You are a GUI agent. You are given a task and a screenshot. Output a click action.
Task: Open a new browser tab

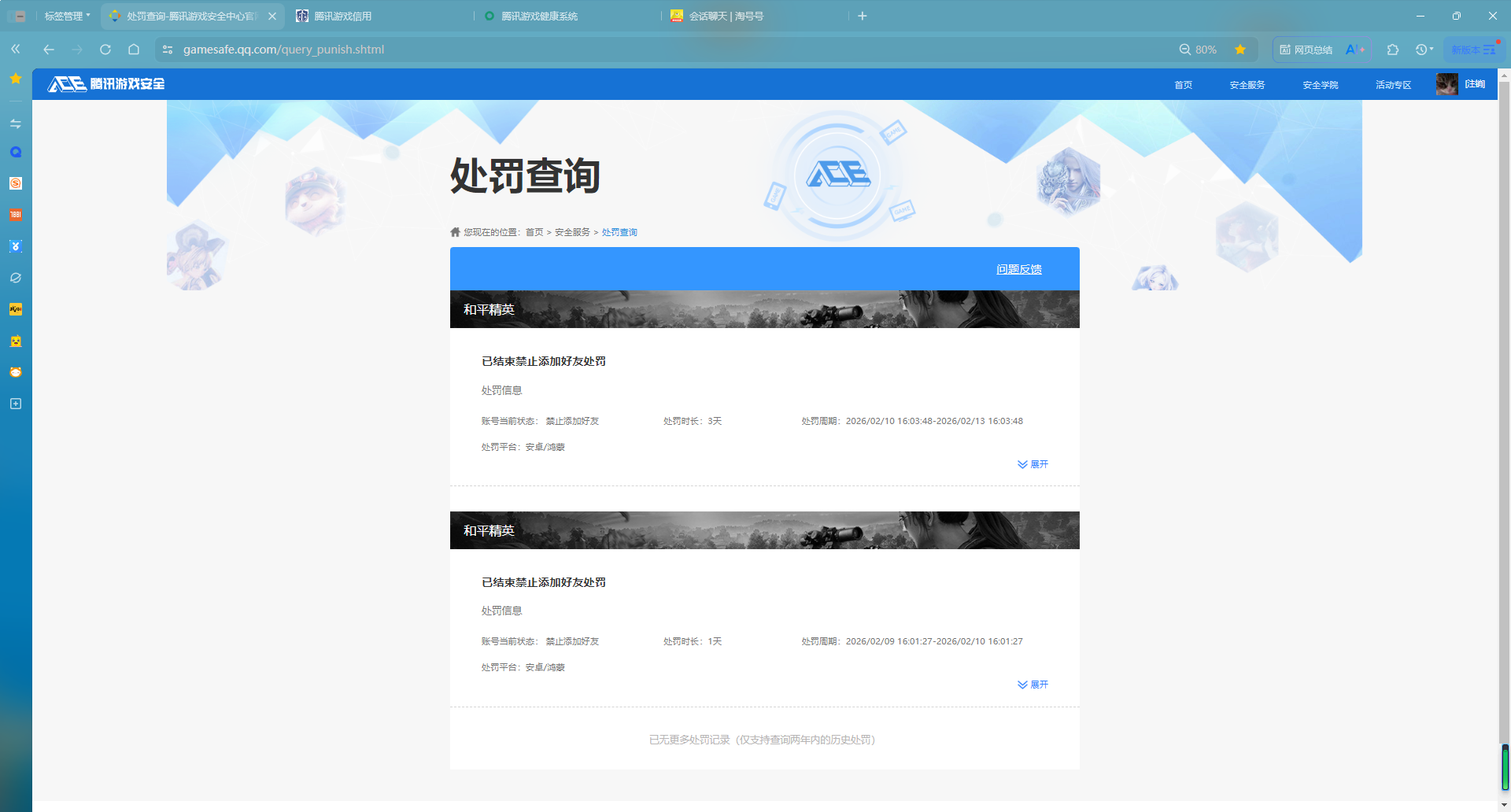[x=863, y=16]
